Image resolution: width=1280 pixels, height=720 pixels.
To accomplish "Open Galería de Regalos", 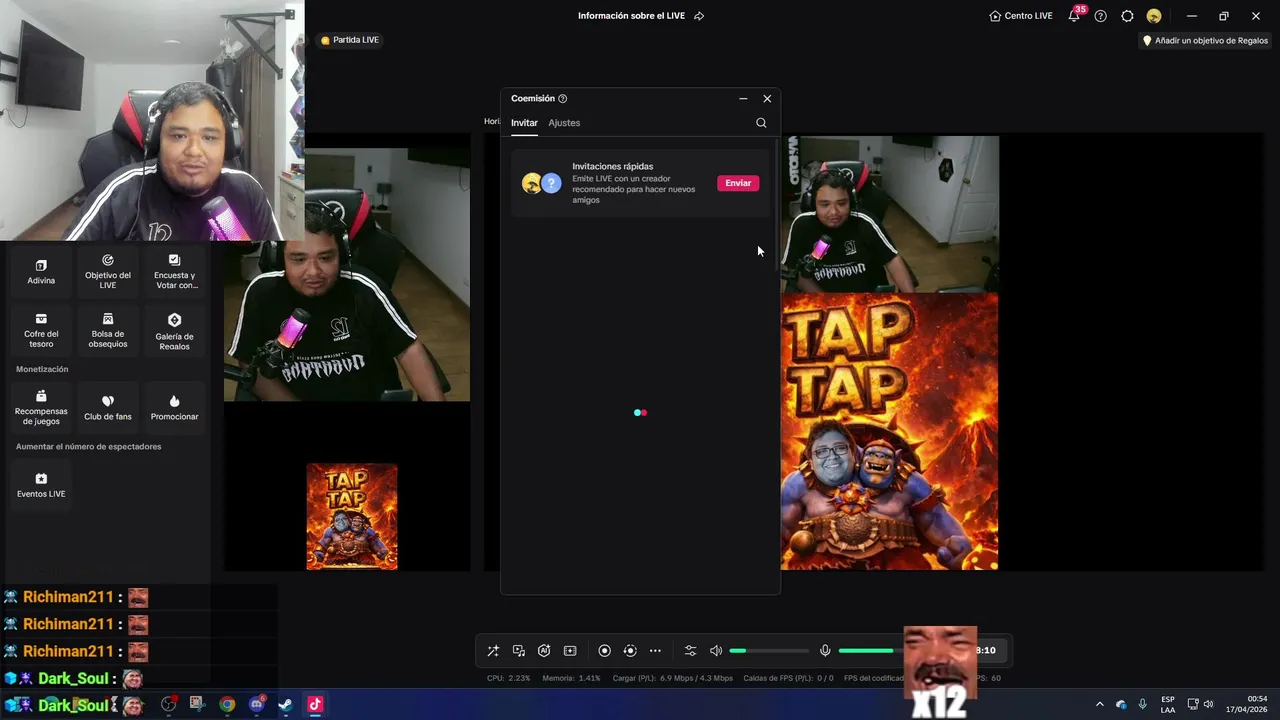I will pos(174,330).
